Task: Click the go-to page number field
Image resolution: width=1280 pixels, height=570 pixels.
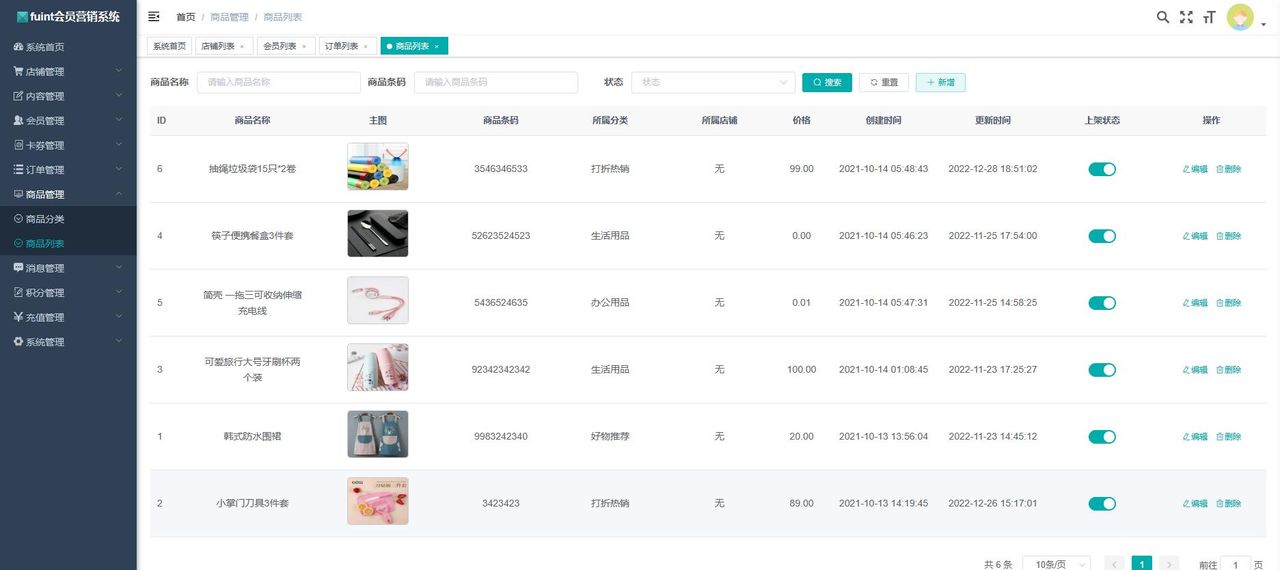Action: (1236, 565)
